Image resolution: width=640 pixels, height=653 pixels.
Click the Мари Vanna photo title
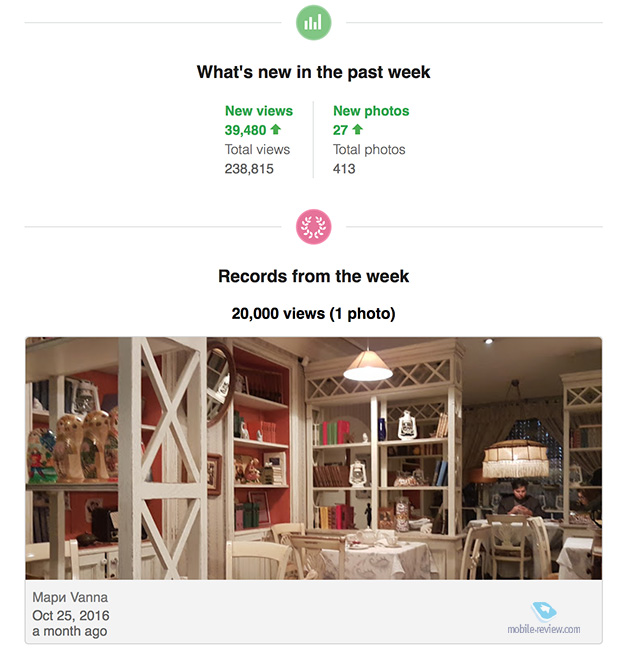70,597
